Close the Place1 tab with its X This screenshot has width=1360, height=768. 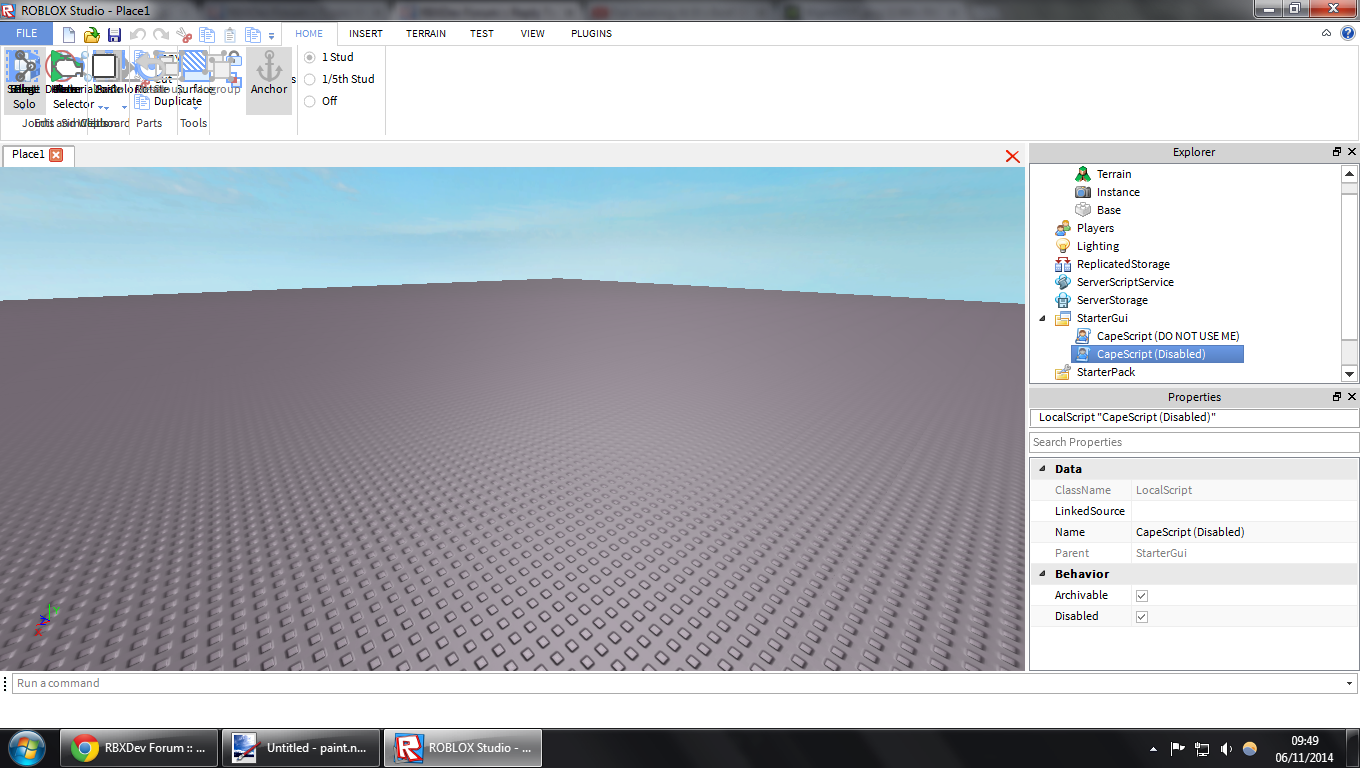(x=56, y=155)
